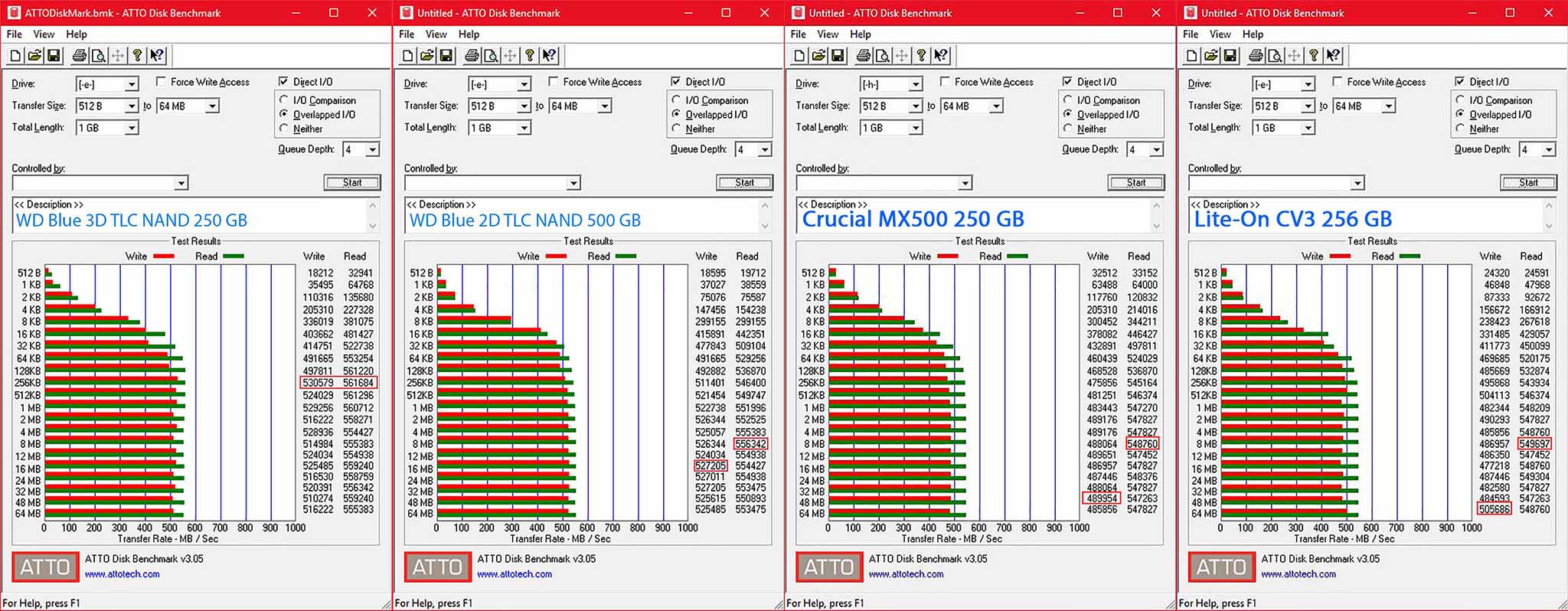Open Controlled by dropdown in Crucial MX500 window
This screenshot has height=611, width=1568.
(965, 183)
